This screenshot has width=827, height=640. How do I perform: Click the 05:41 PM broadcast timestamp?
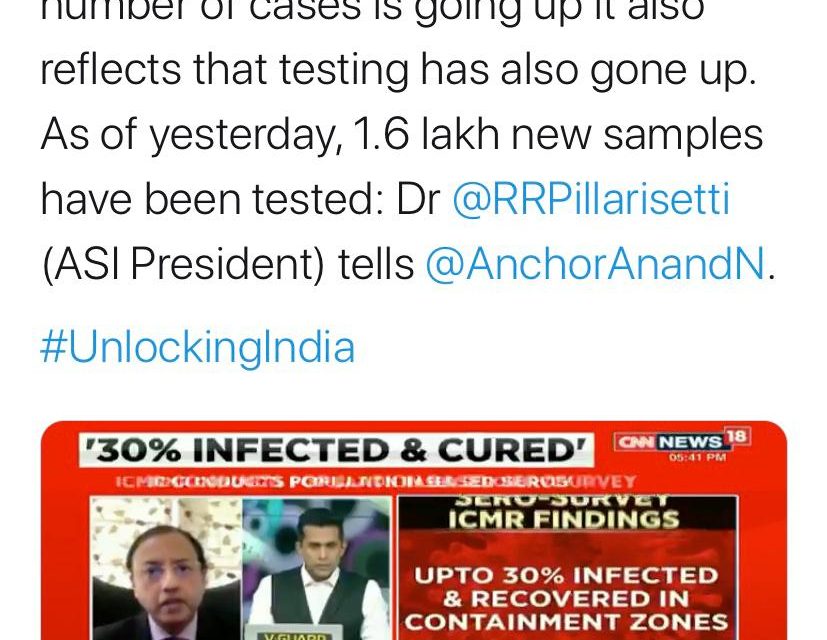pyautogui.click(x=697, y=458)
